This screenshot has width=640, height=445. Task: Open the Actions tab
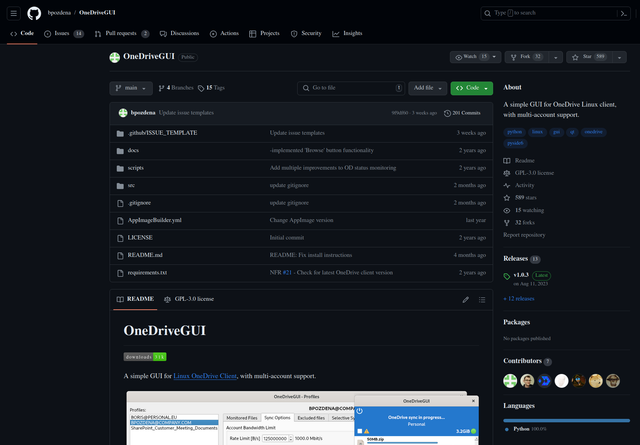pyautogui.click(x=224, y=33)
